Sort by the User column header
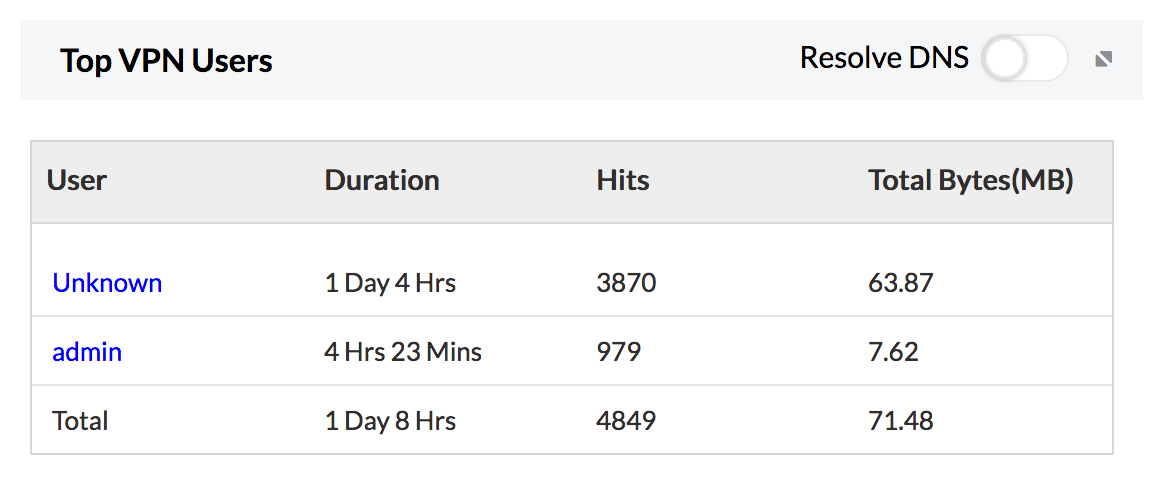Viewport: 1163px width, 485px height. point(77,181)
